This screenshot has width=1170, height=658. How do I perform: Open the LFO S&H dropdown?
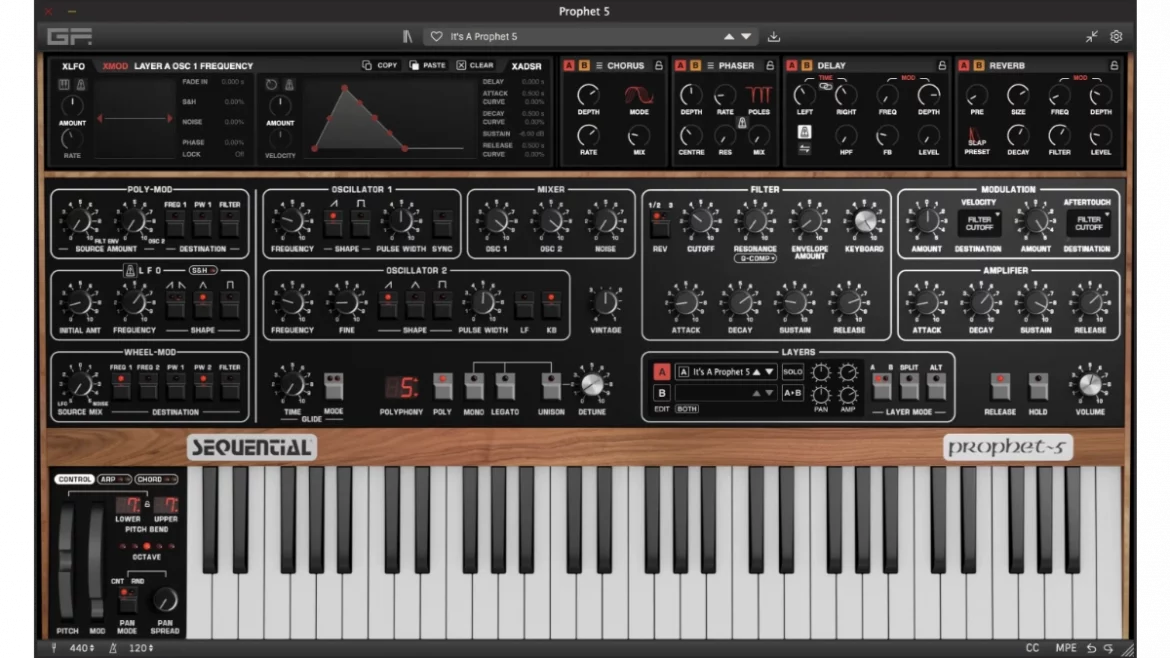pos(202,270)
